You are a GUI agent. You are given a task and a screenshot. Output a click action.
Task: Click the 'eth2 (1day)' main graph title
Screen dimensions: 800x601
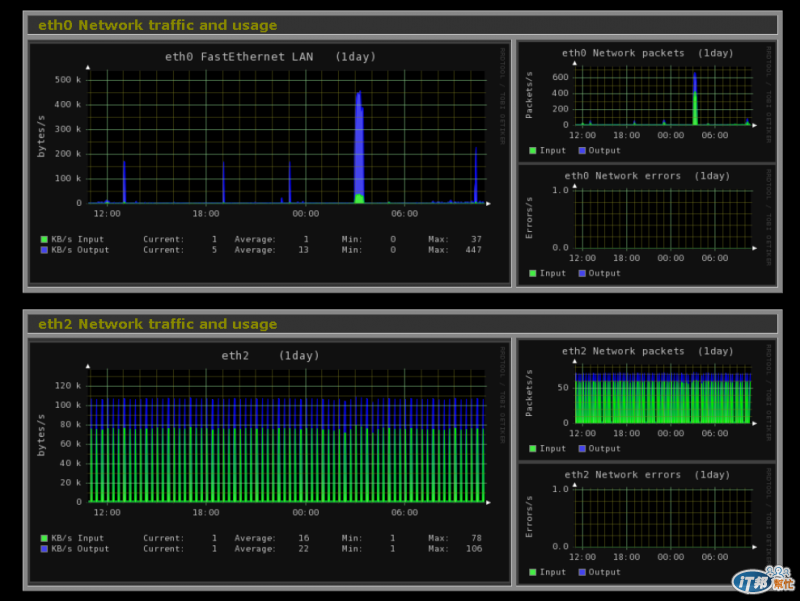coord(270,356)
